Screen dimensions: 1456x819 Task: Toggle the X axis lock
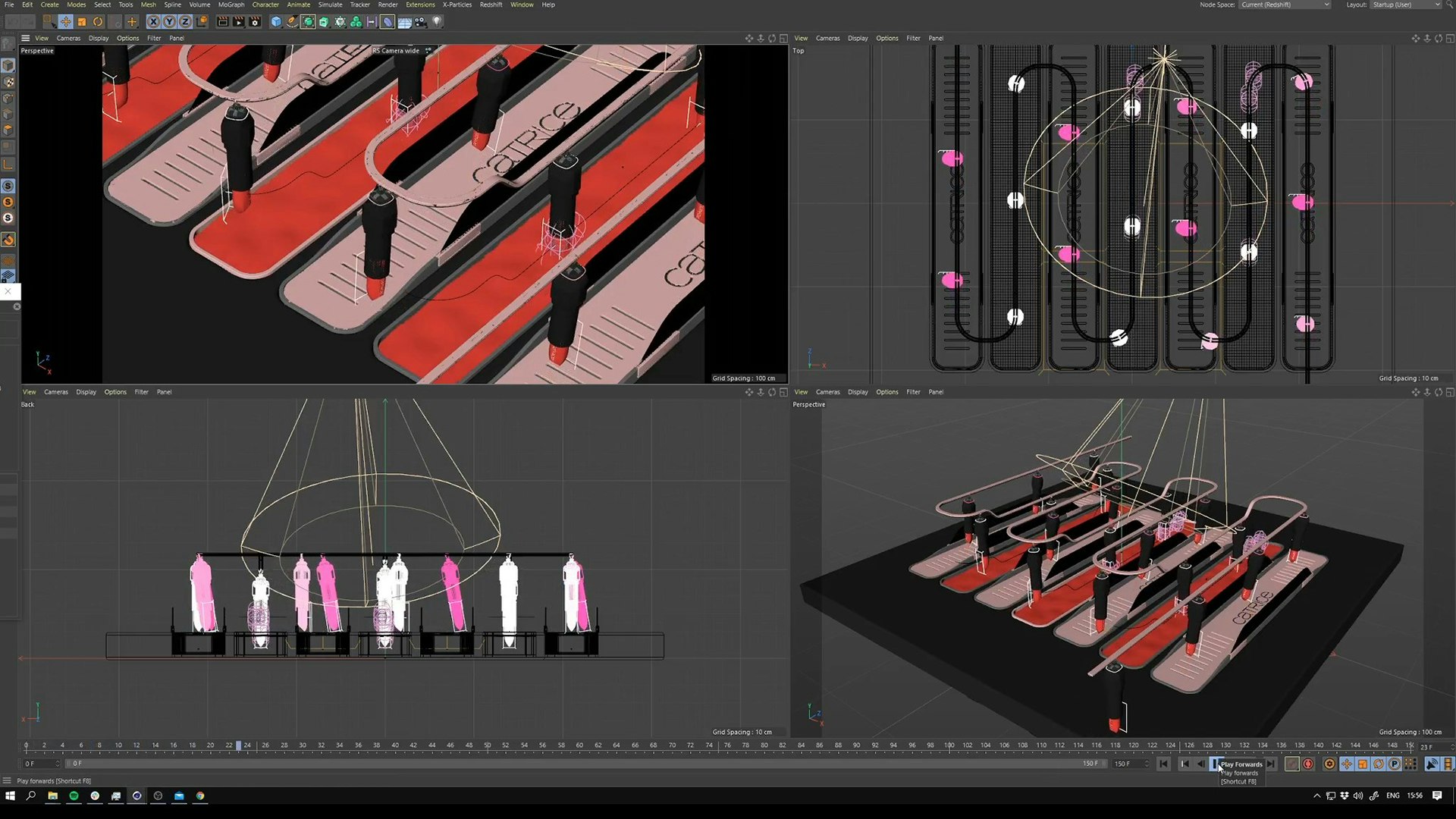[153, 22]
